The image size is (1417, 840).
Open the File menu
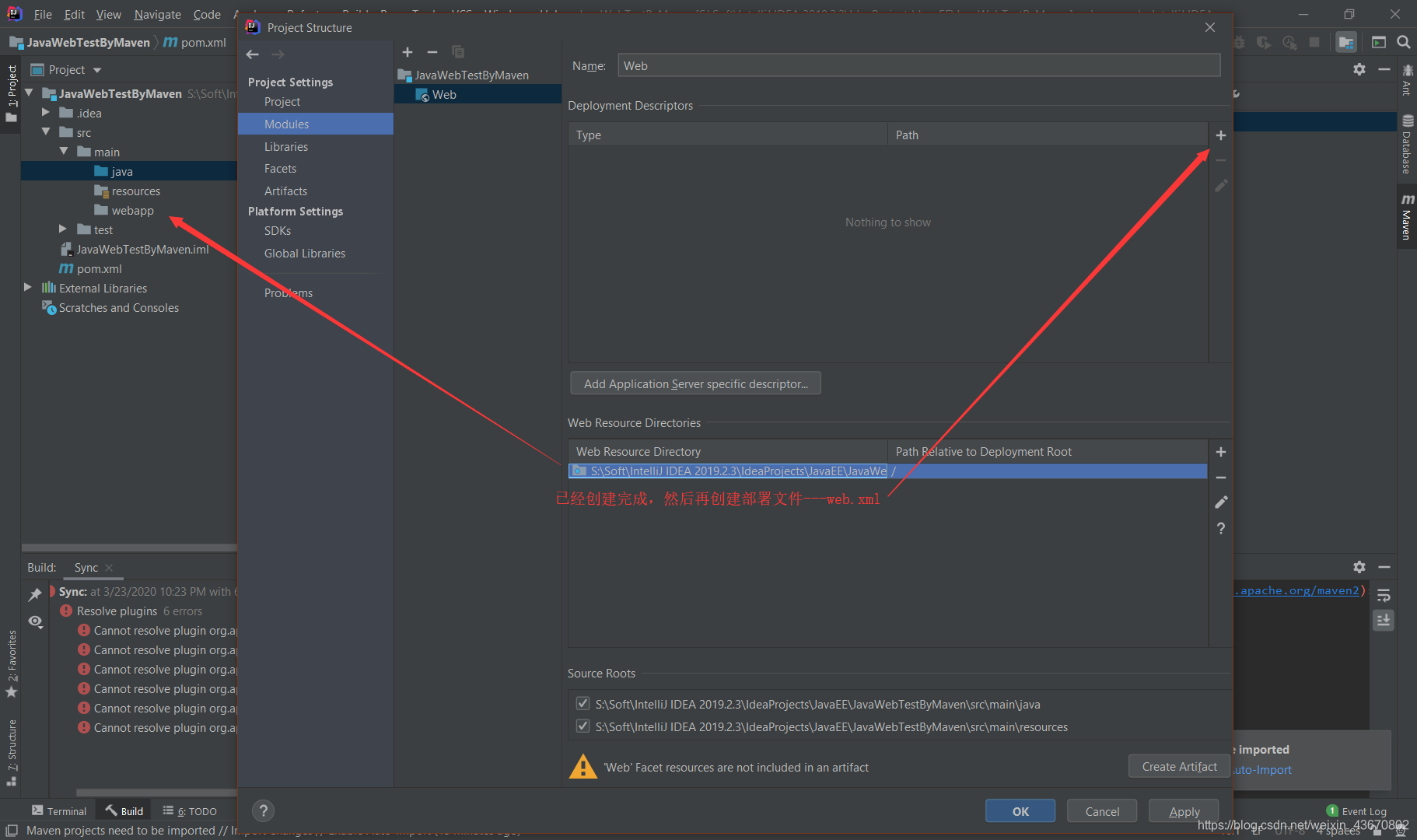pyautogui.click(x=43, y=14)
